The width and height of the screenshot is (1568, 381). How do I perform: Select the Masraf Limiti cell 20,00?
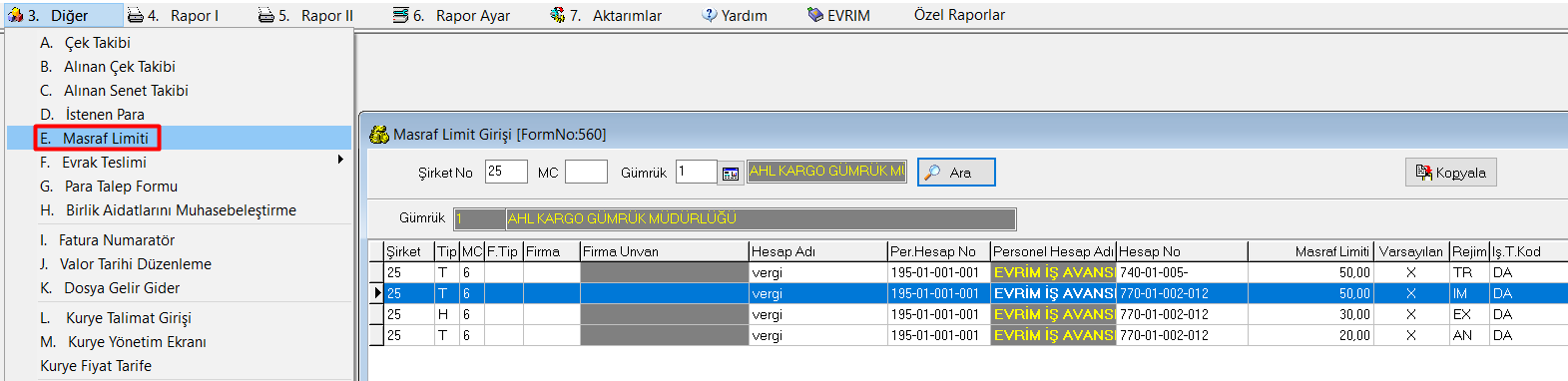[x=1310, y=335]
